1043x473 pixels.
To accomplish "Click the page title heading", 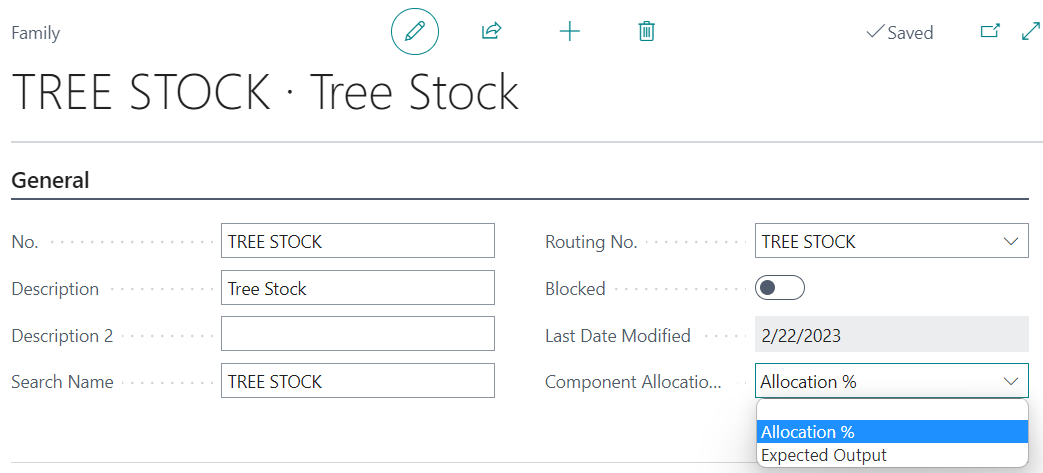I will pyautogui.click(x=265, y=91).
